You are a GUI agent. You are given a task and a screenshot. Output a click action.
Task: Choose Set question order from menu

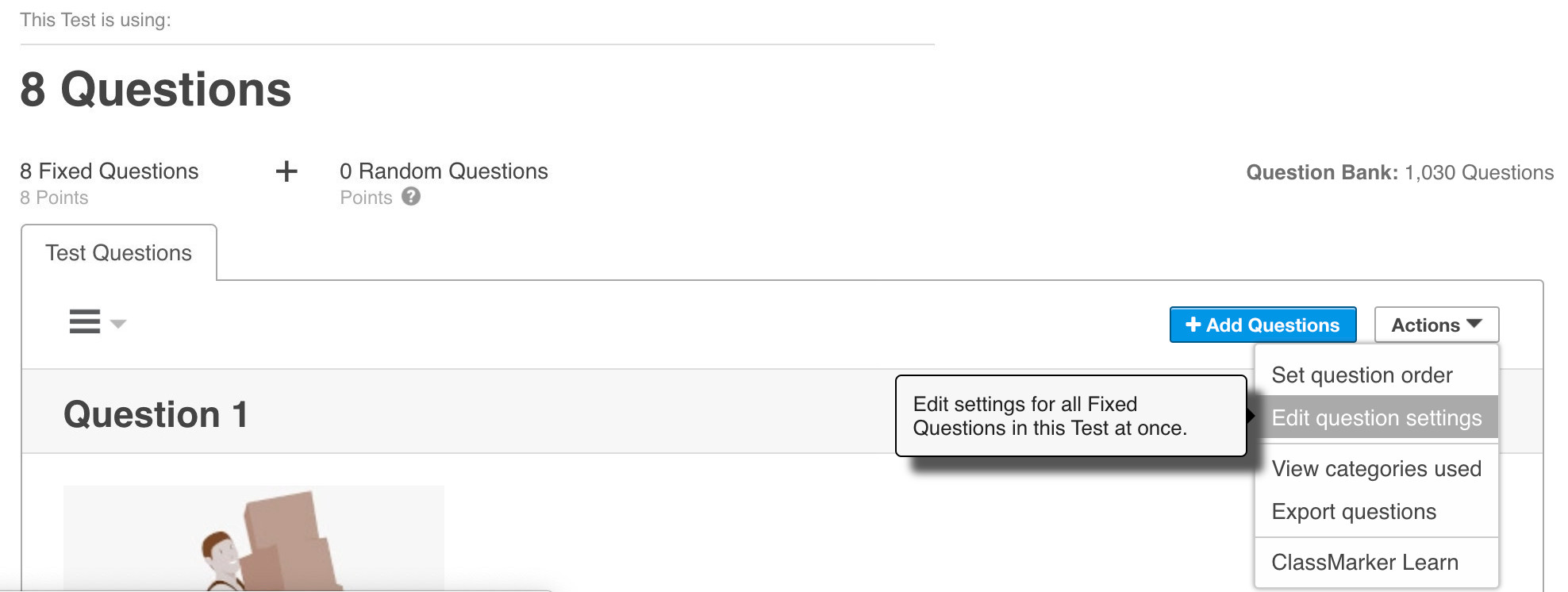(x=1362, y=375)
